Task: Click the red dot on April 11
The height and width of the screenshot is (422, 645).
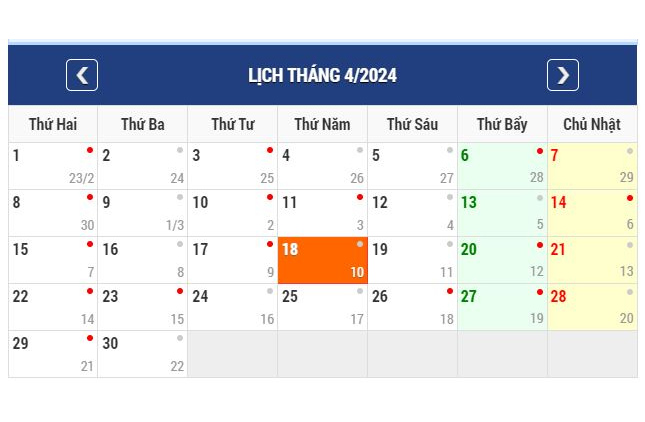Action: pos(360,197)
